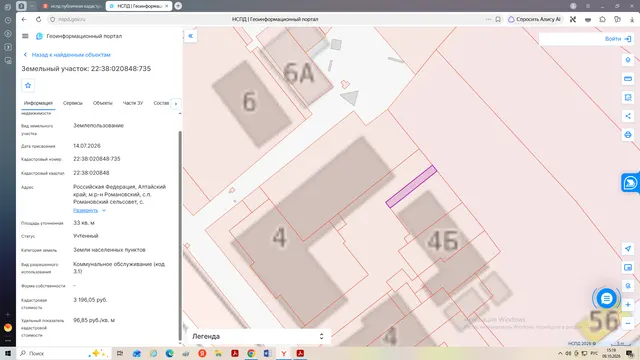The height and width of the screenshot is (360, 640).
Task: Reload the page with the refresh icon
Action: pos(38,19)
